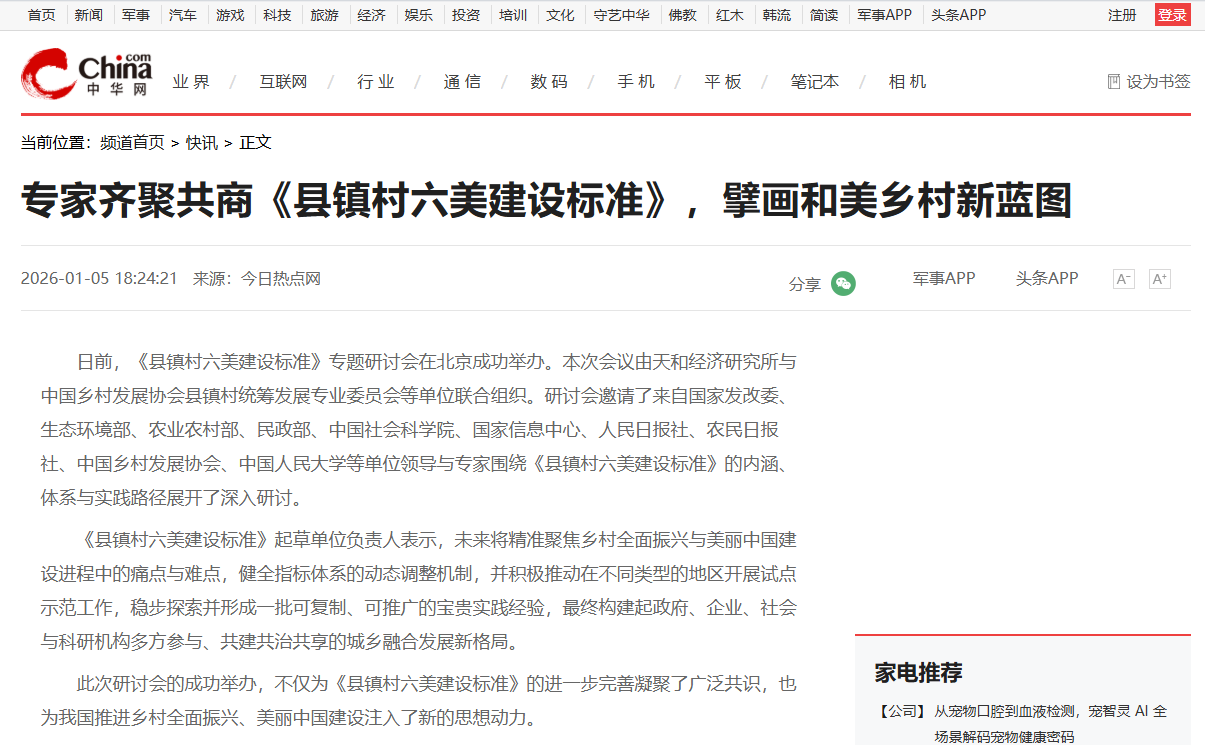The image size is (1205, 745).
Task: Click 守艺中华 in top navigation
Action: [620, 15]
